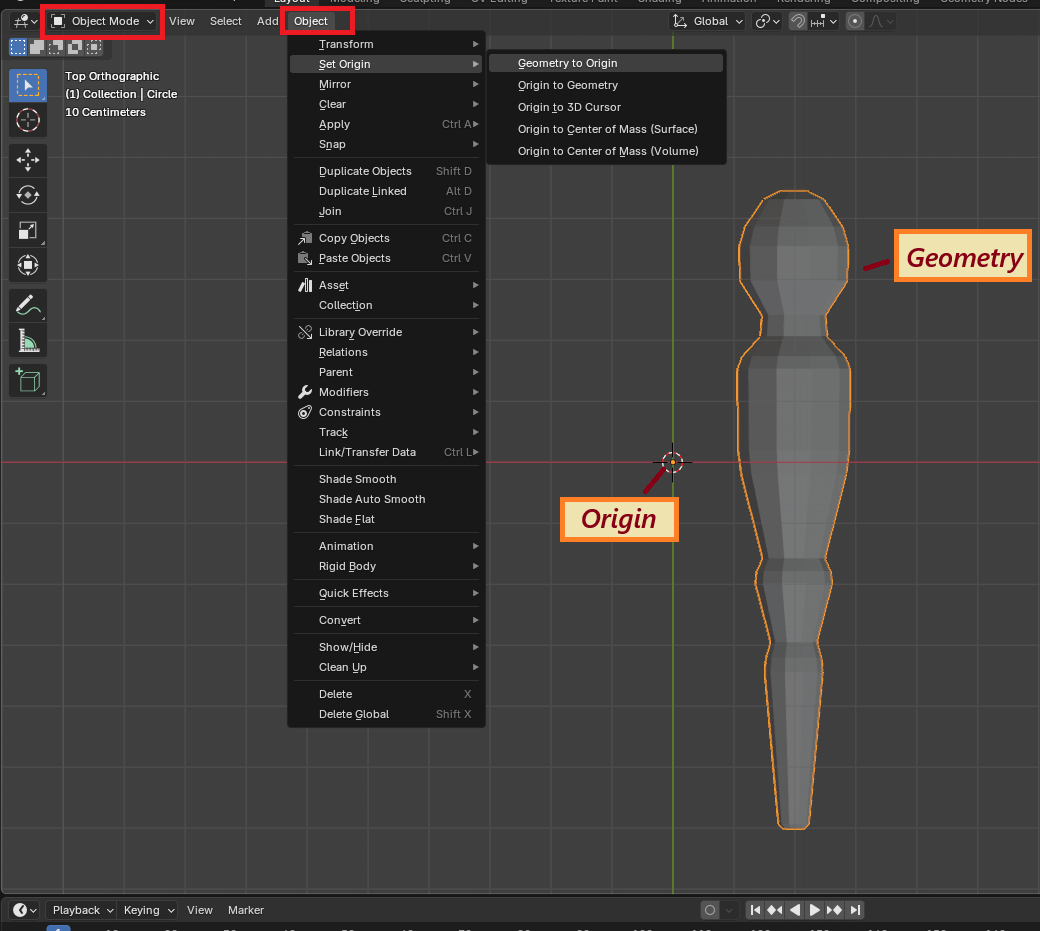Choose Origin to Center of Mass (Surface)
Image resolution: width=1040 pixels, height=931 pixels.
(x=606, y=129)
